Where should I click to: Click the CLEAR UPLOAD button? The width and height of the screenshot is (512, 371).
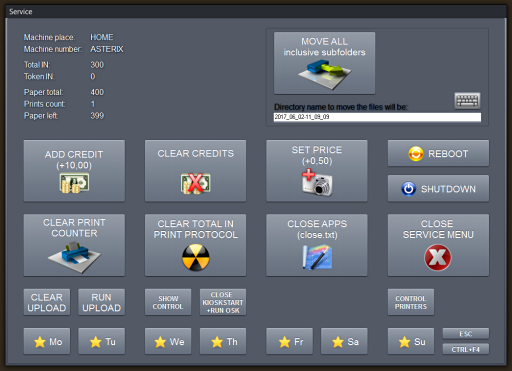click(x=47, y=302)
